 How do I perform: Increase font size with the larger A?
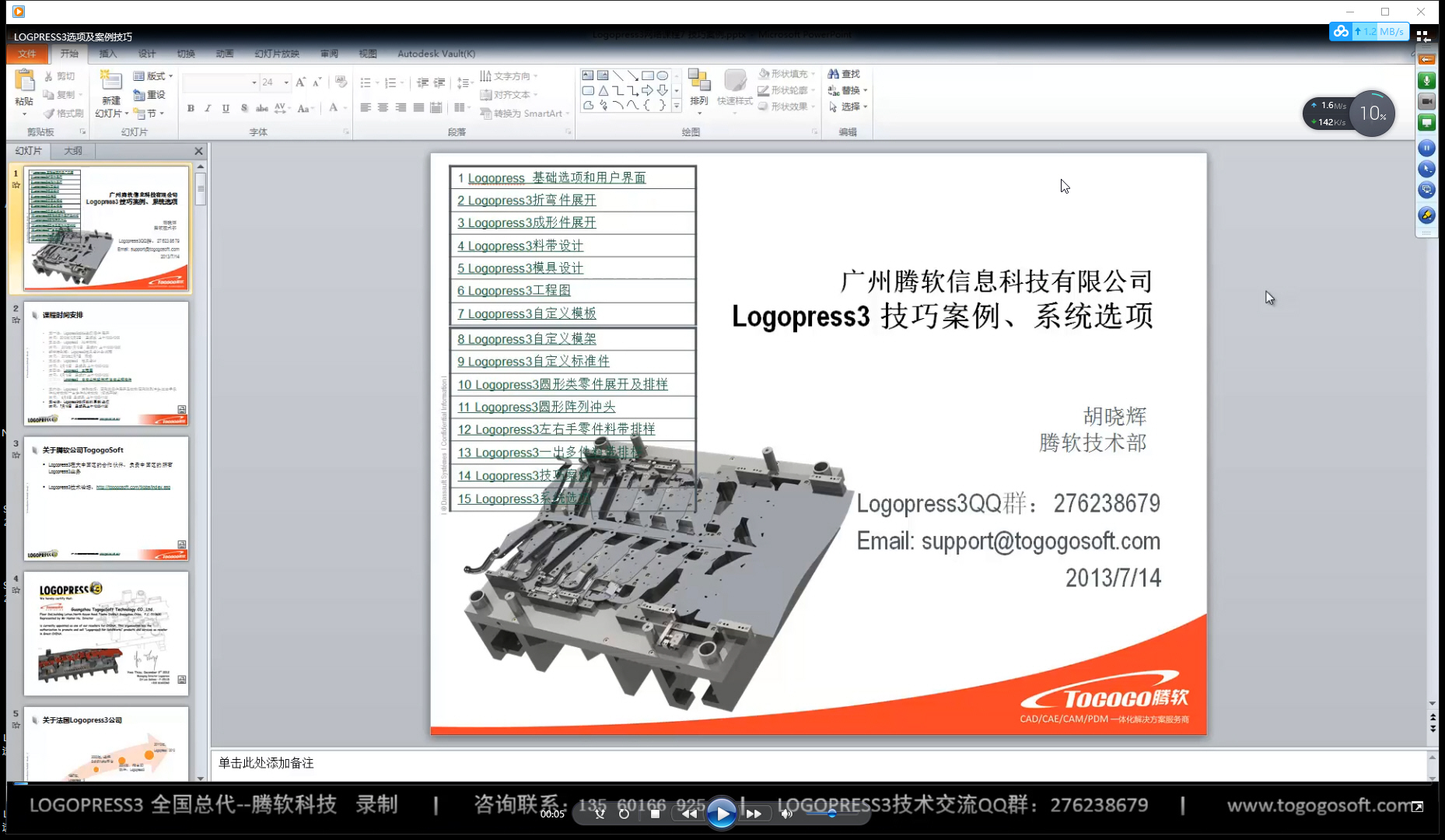tap(301, 82)
